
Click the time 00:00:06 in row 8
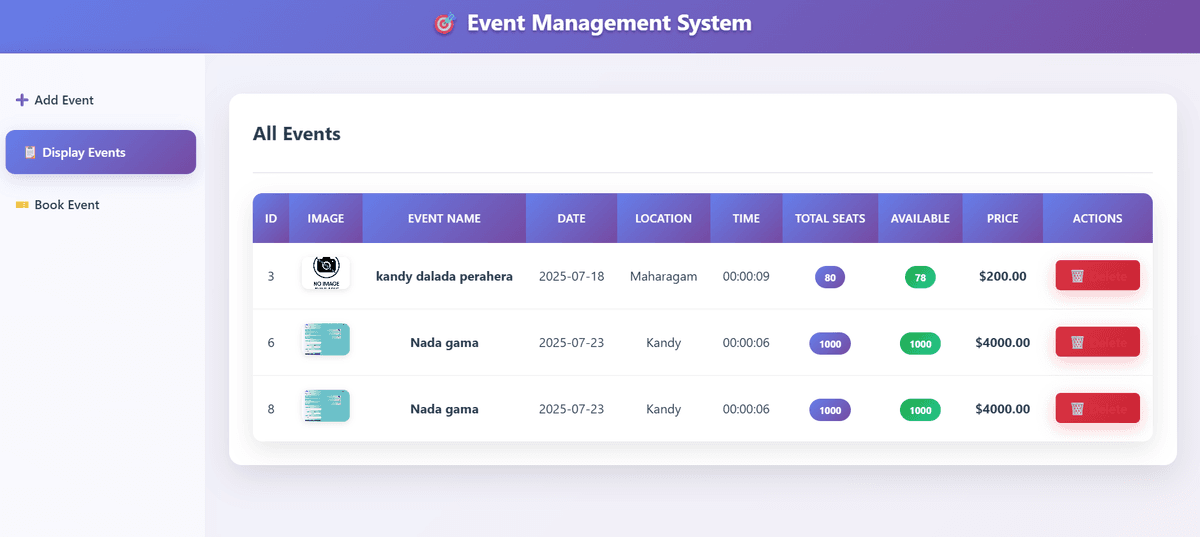(x=746, y=409)
